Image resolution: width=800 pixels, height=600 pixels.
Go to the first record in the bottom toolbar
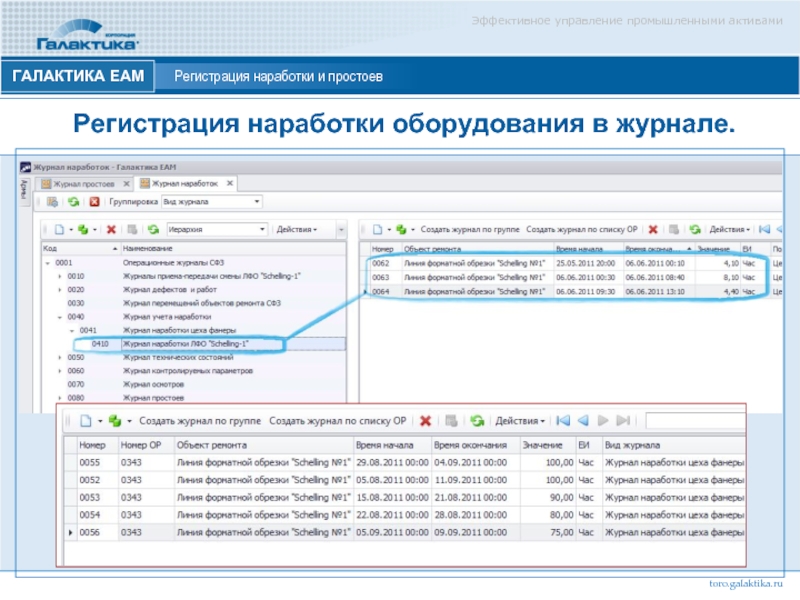coord(563,421)
